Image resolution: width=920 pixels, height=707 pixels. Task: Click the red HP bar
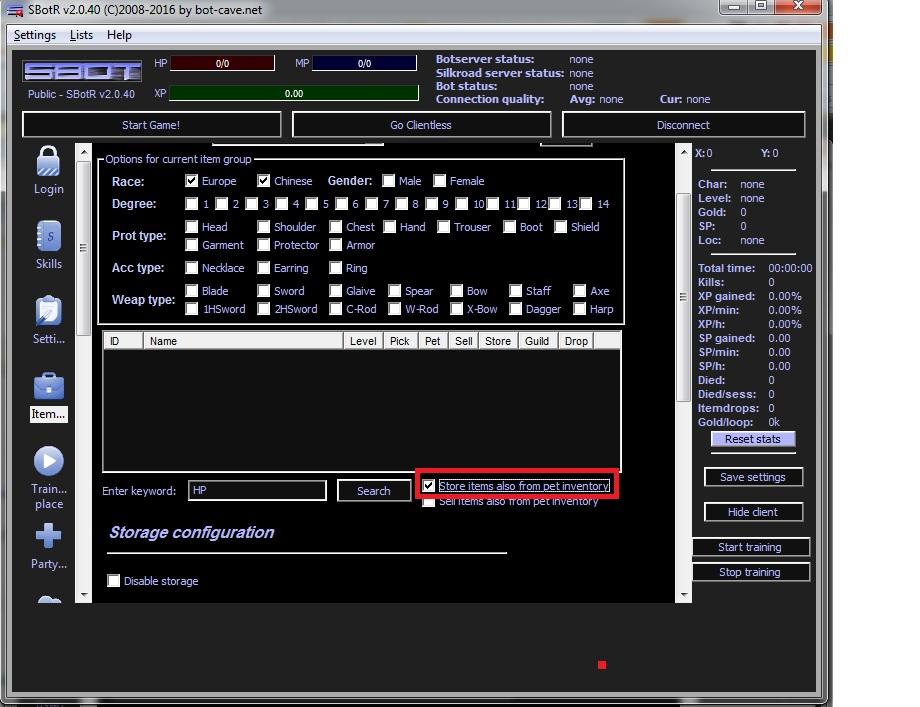(222, 63)
